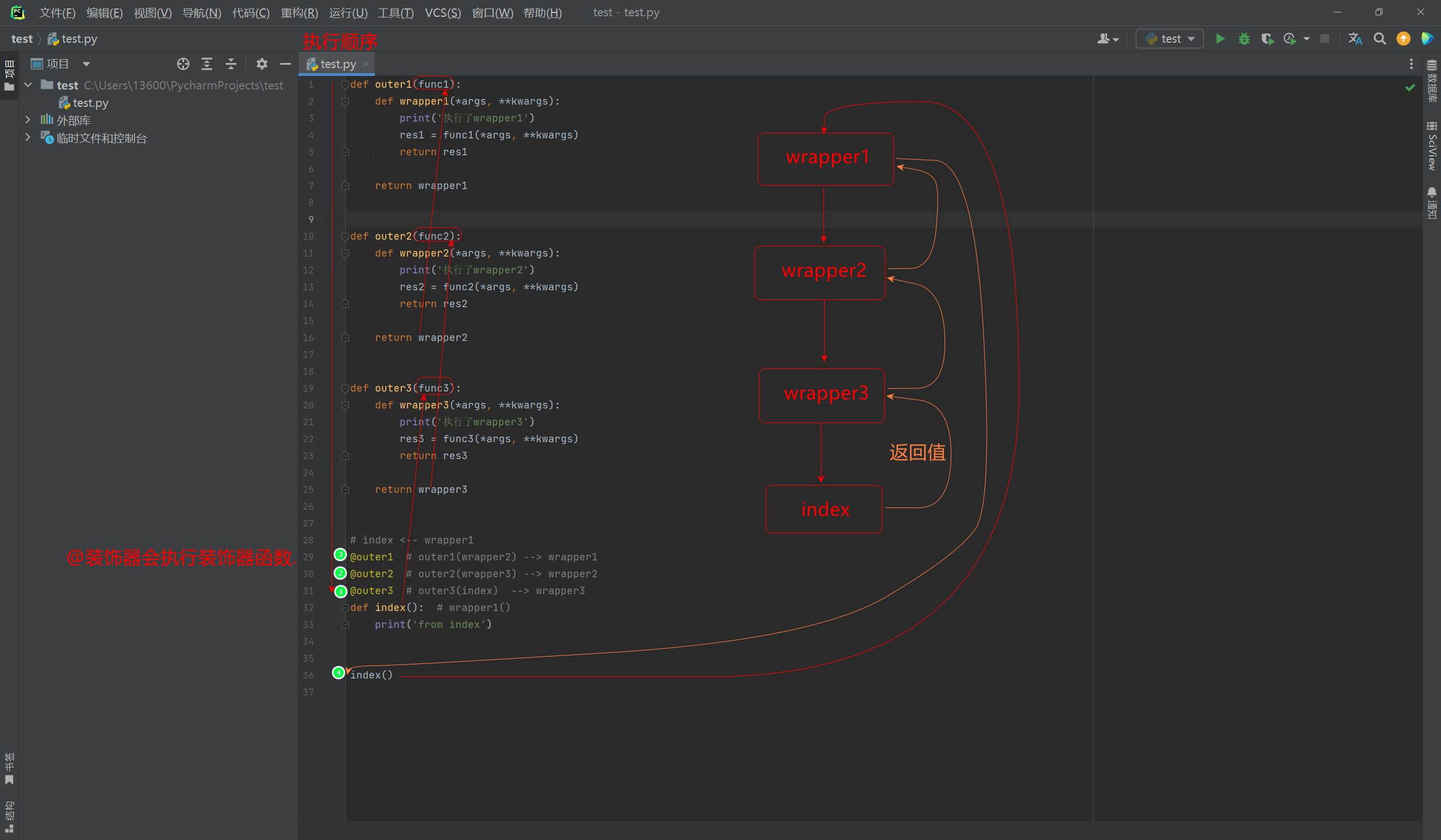Open the Help menu

pos(543,12)
